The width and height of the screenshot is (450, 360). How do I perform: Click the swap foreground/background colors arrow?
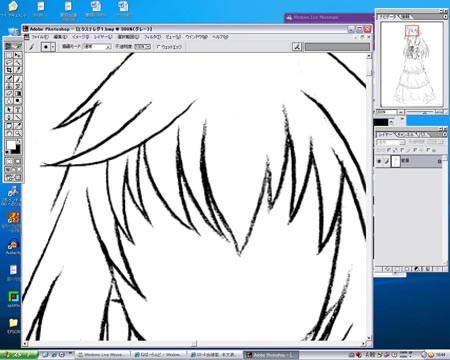click(x=19, y=141)
